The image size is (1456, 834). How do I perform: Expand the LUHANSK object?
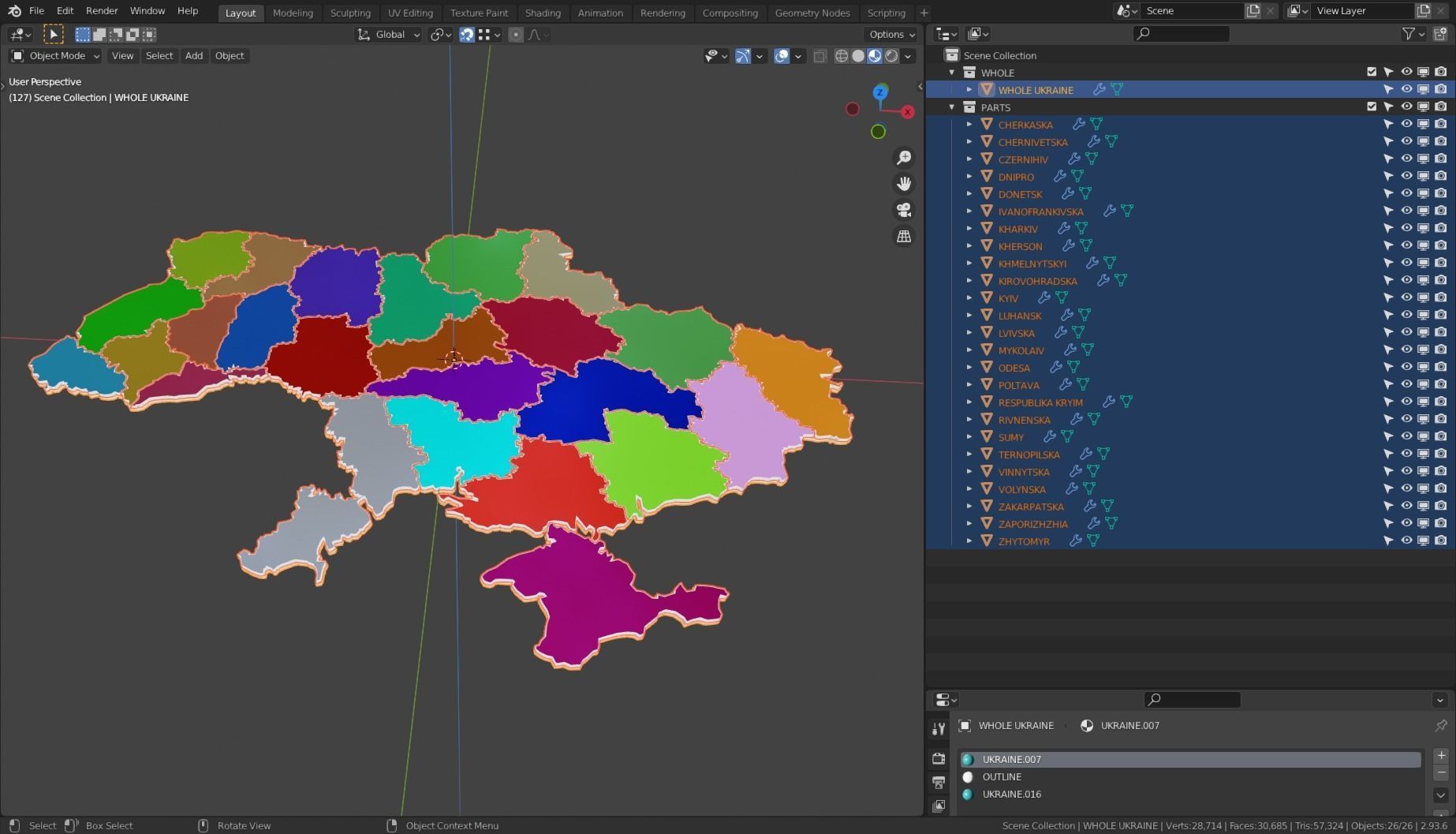coord(969,316)
